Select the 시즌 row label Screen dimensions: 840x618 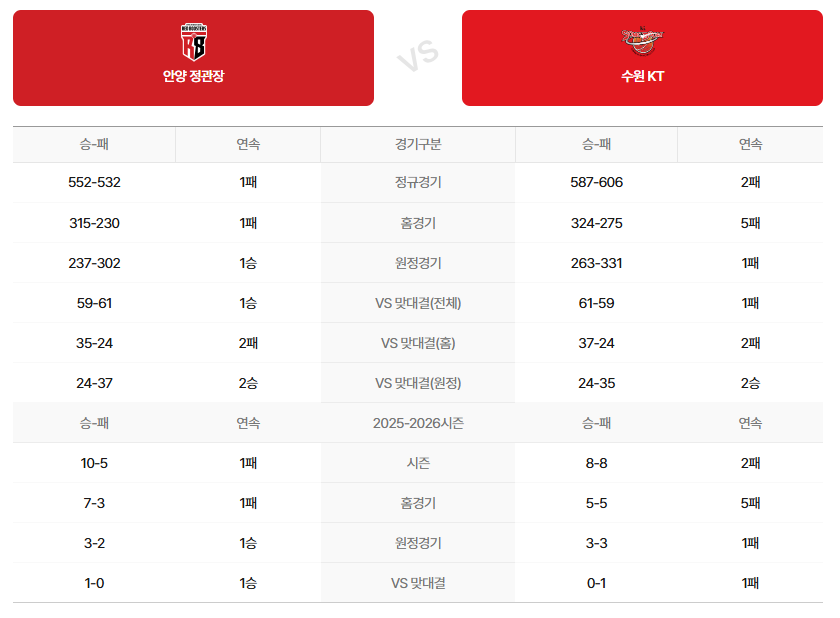[x=418, y=463]
